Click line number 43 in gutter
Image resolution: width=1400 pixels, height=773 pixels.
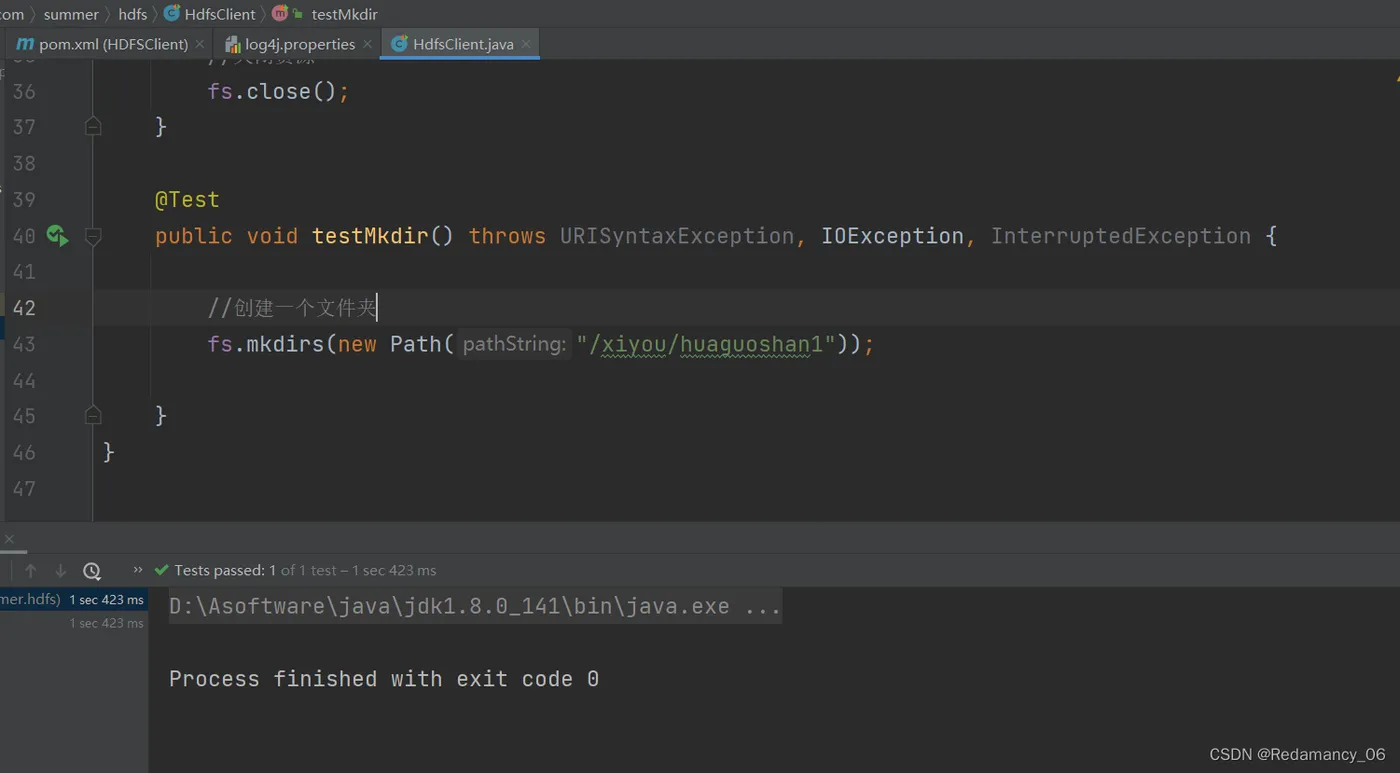coord(24,344)
